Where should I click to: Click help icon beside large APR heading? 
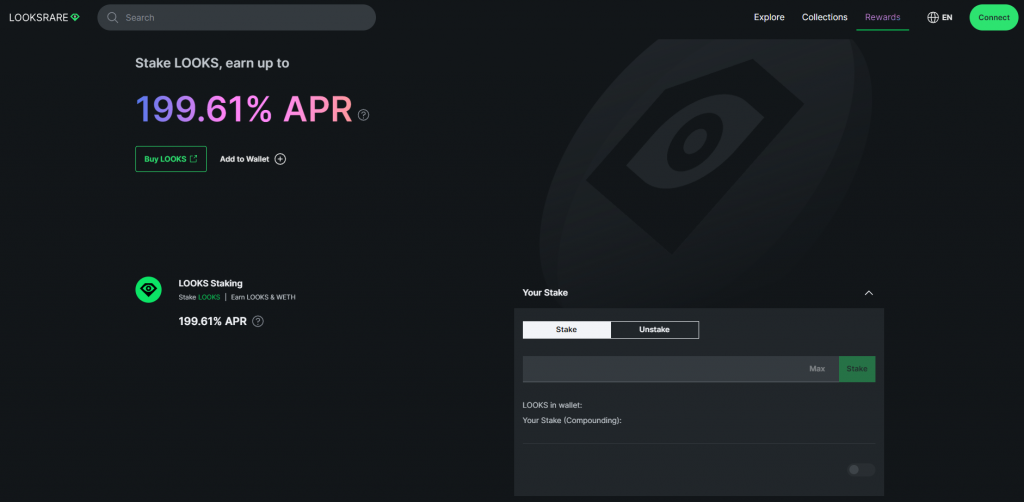[x=364, y=115]
